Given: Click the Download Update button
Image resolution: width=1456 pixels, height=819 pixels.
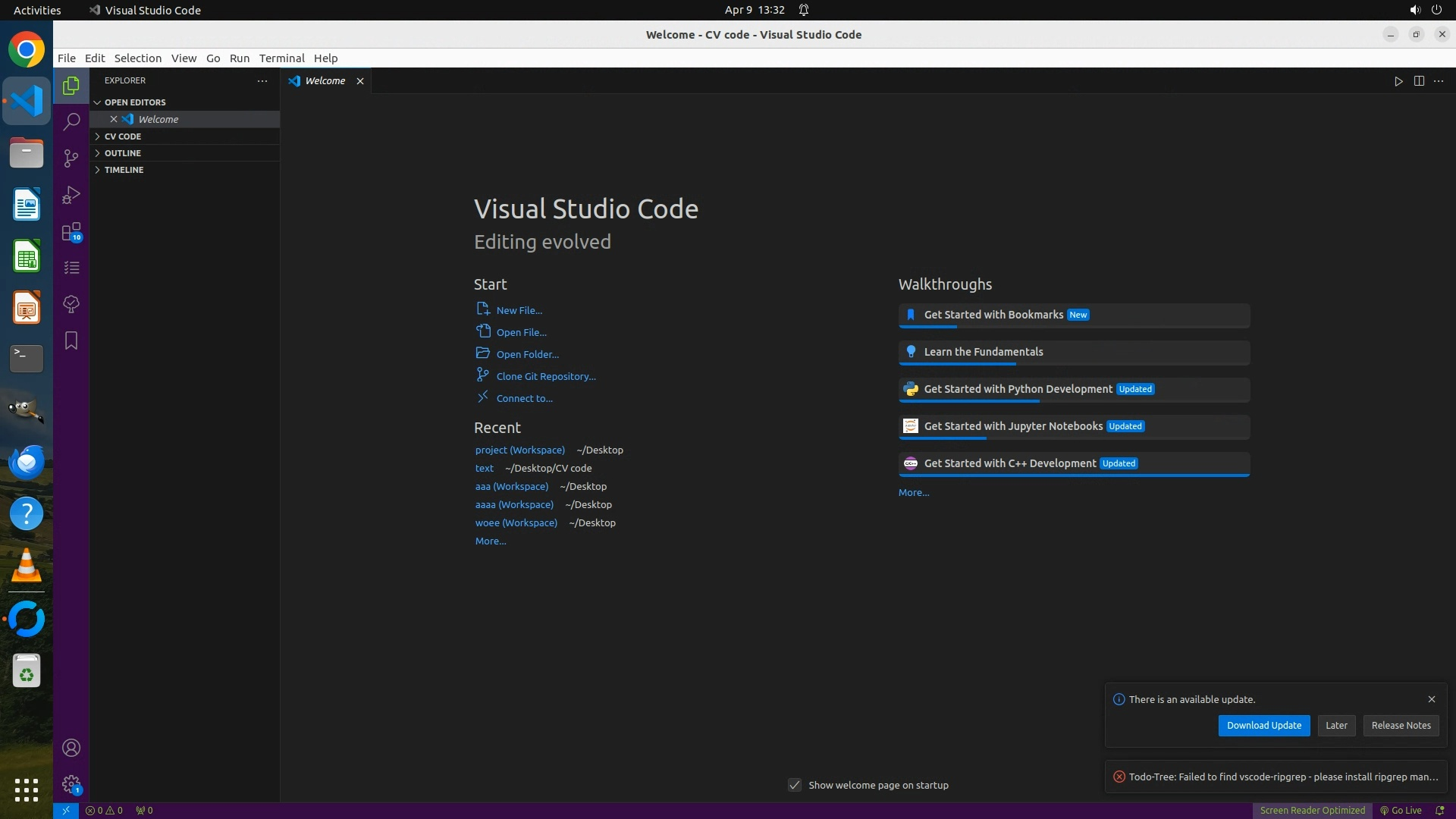Looking at the screenshot, I should (x=1263, y=726).
